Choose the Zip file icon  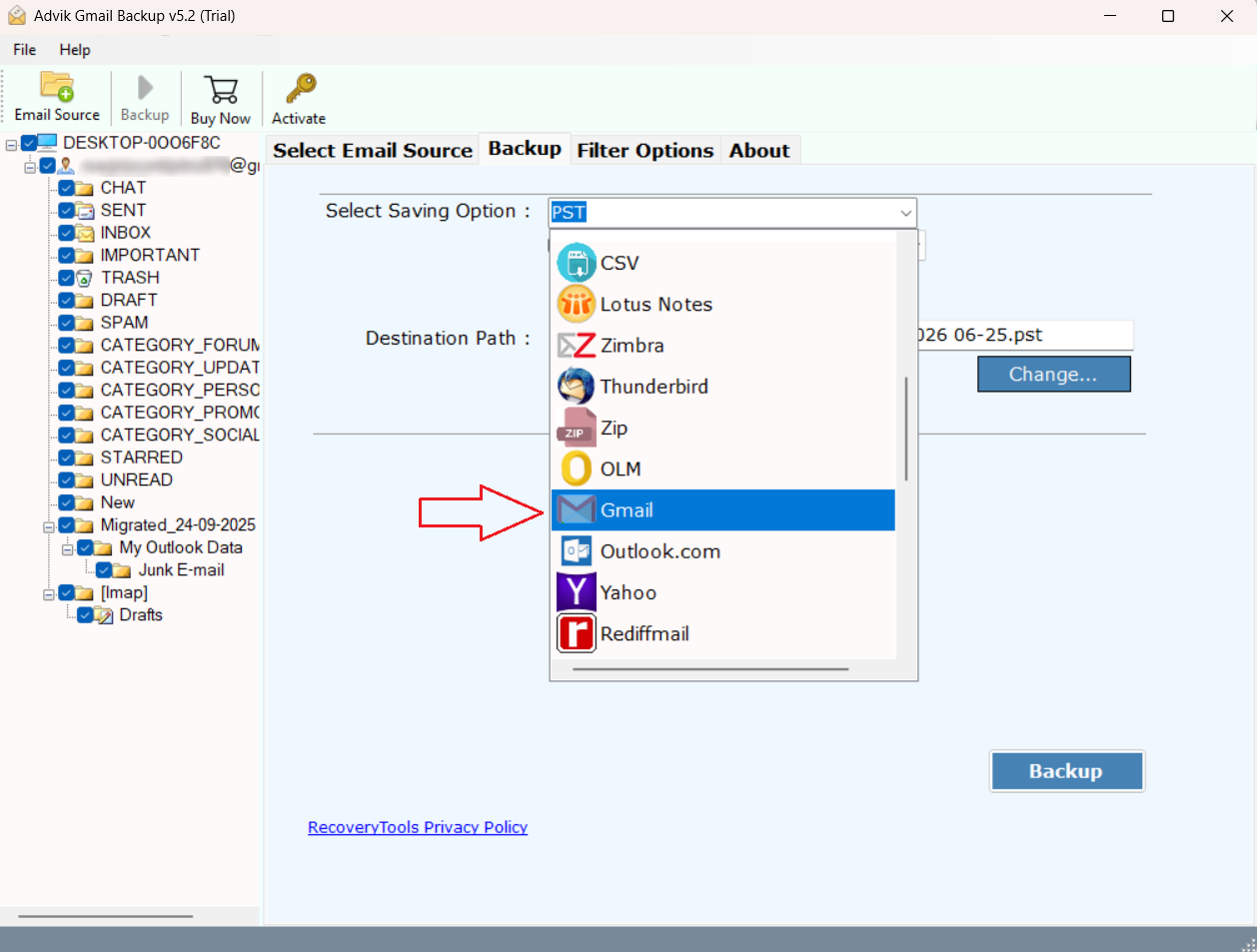576,428
